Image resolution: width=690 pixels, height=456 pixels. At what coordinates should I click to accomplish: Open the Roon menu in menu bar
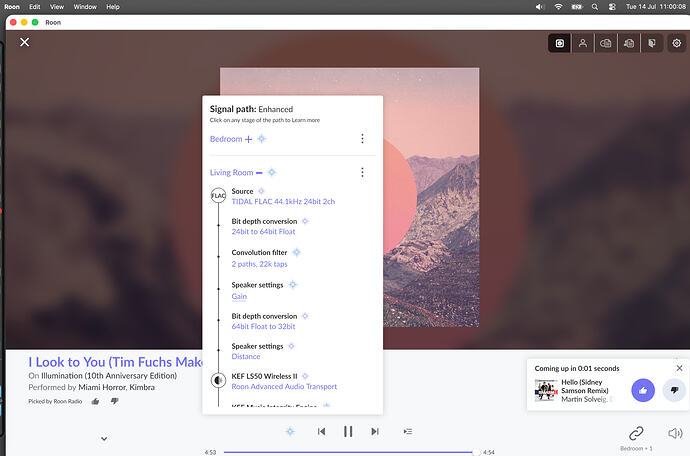(x=12, y=7)
